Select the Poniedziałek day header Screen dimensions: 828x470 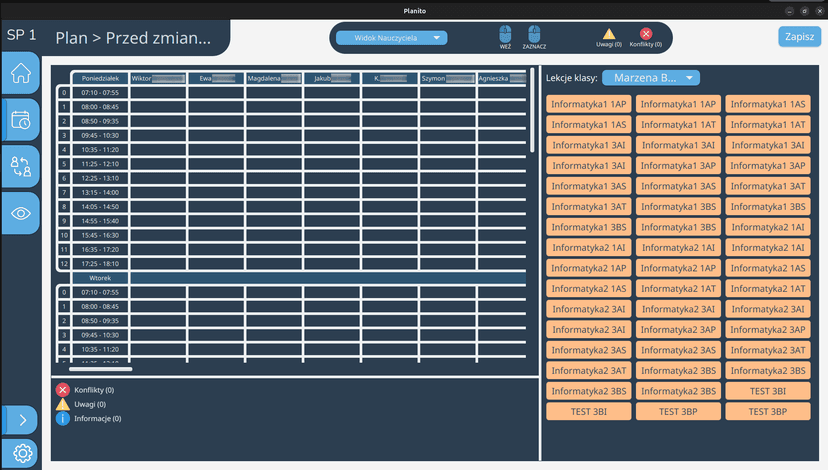click(100, 78)
